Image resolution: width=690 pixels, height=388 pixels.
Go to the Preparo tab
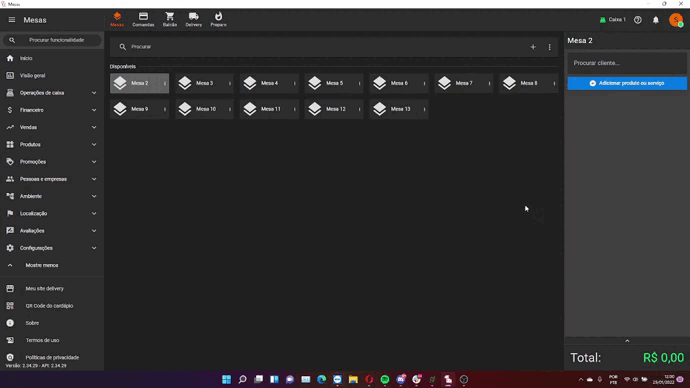pyautogui.click(x=218, y=20)
